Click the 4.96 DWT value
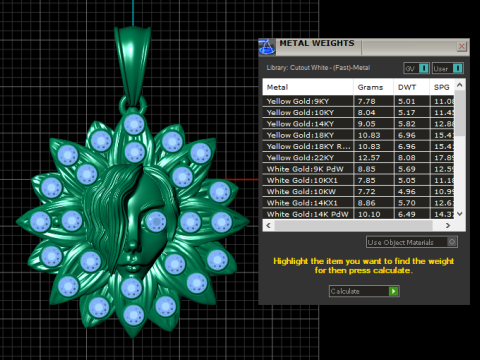 (x=407, y=192)
